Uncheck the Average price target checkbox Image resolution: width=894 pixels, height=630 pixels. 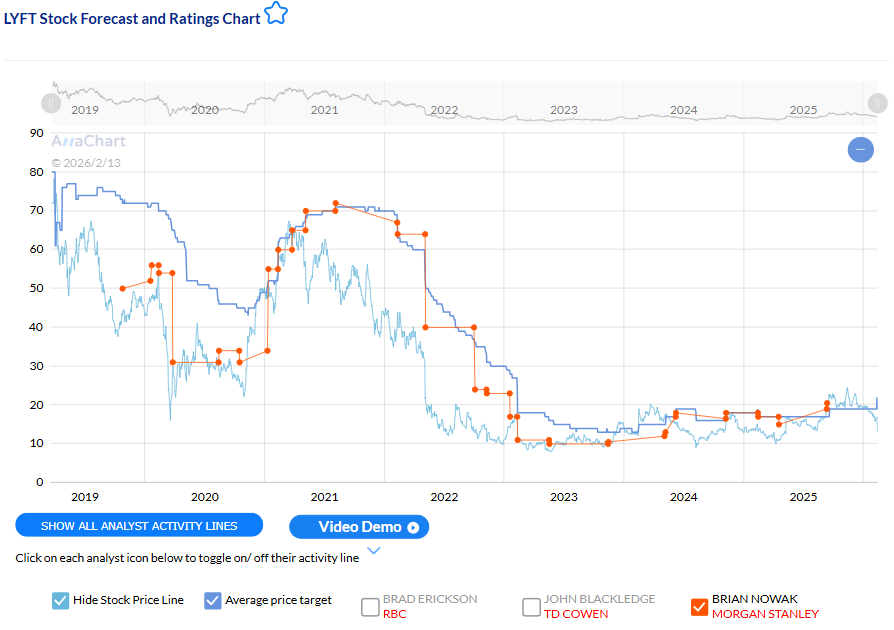(x=212, y=600)
